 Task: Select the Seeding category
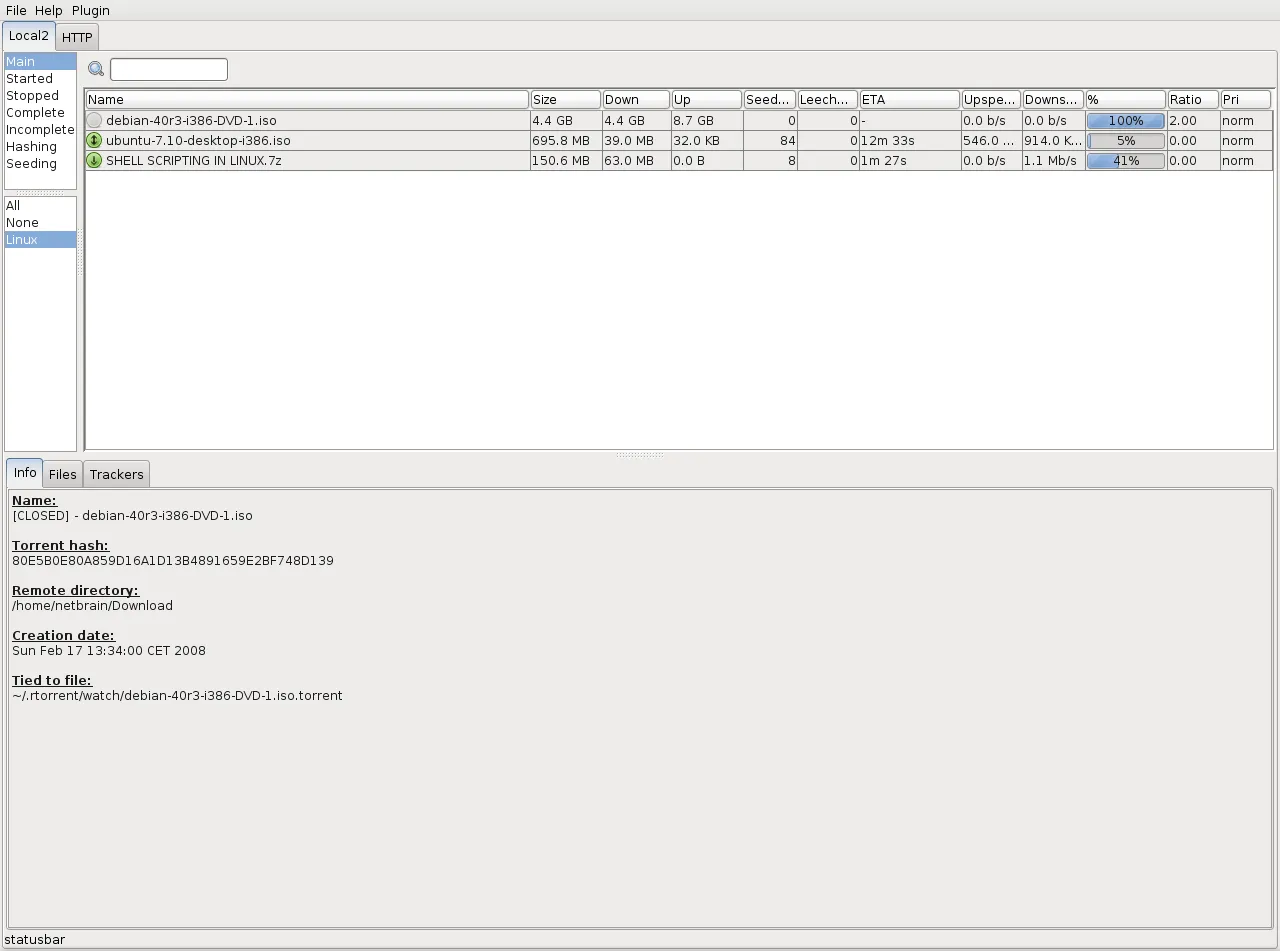coord(32,163)
